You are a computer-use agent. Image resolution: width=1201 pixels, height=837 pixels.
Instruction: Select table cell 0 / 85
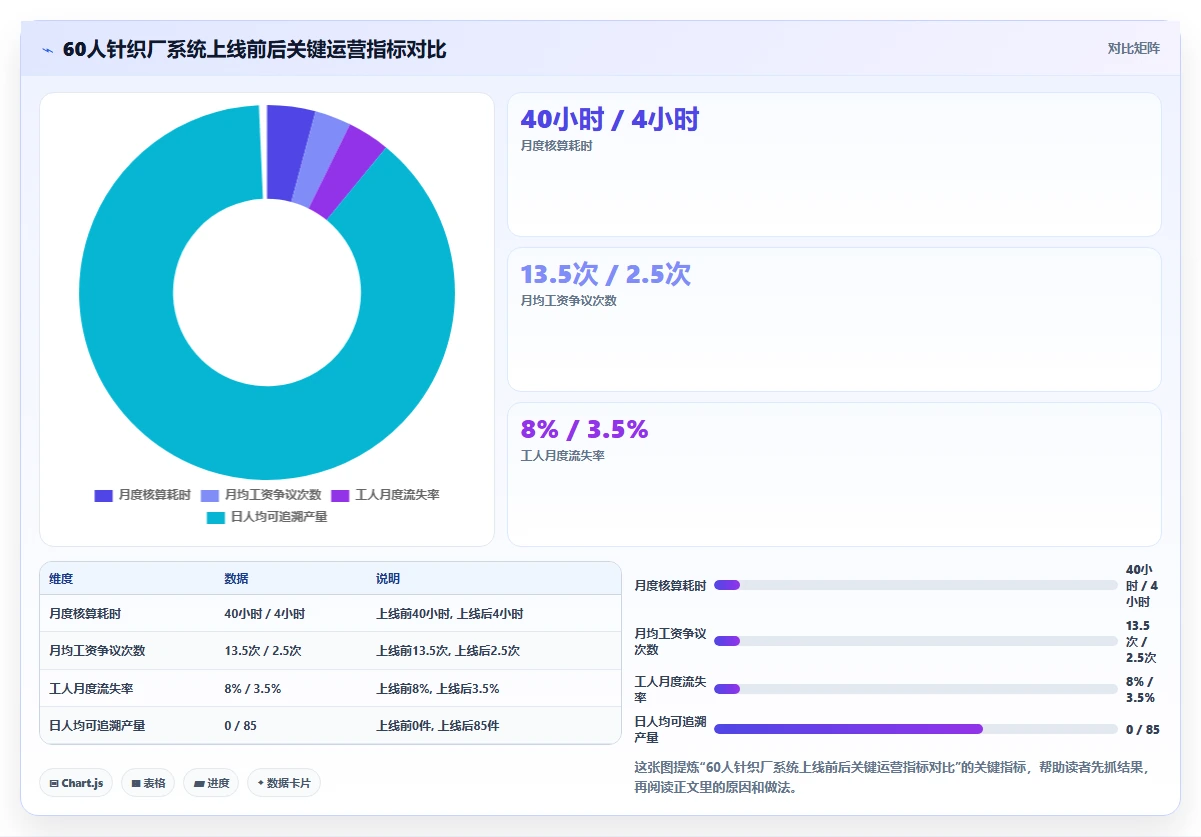[x=241, y=726]
